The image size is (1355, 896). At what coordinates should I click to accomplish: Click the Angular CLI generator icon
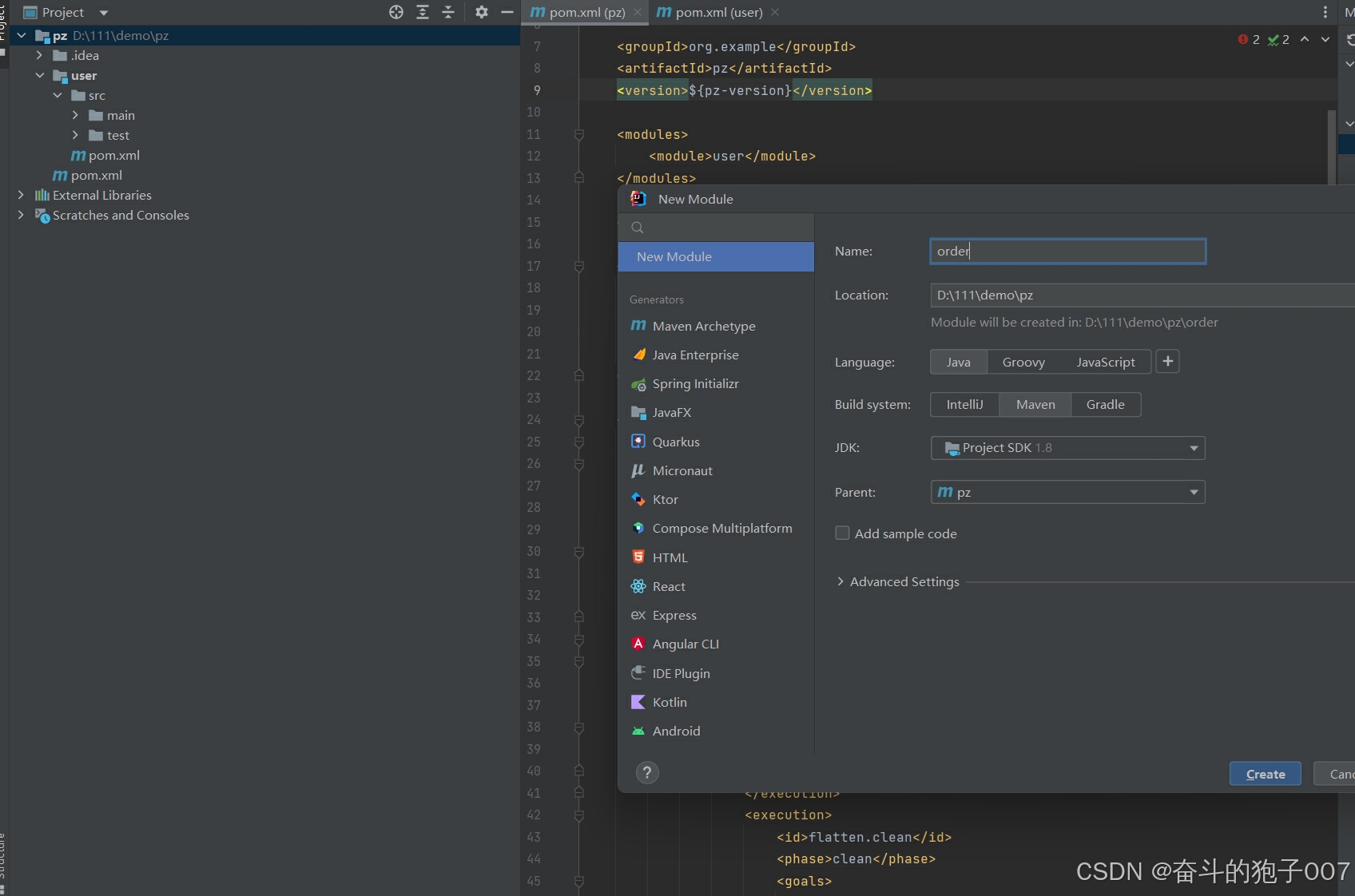[x=638, y=644]
